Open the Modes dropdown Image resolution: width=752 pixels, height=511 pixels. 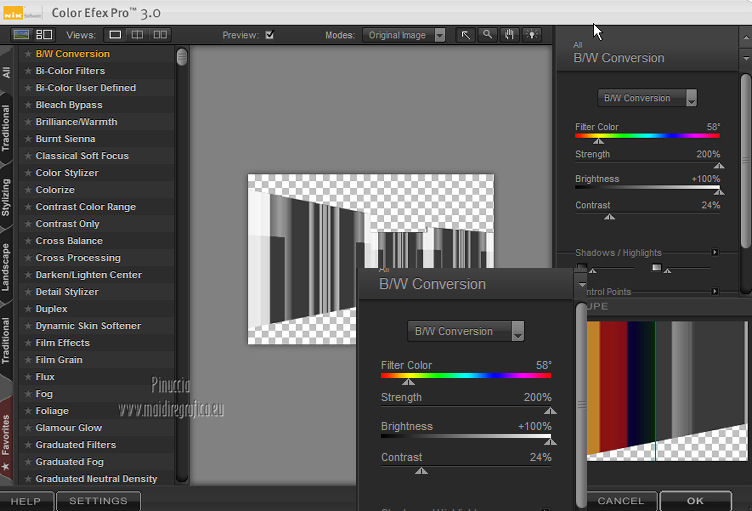[x=405, y=35]
